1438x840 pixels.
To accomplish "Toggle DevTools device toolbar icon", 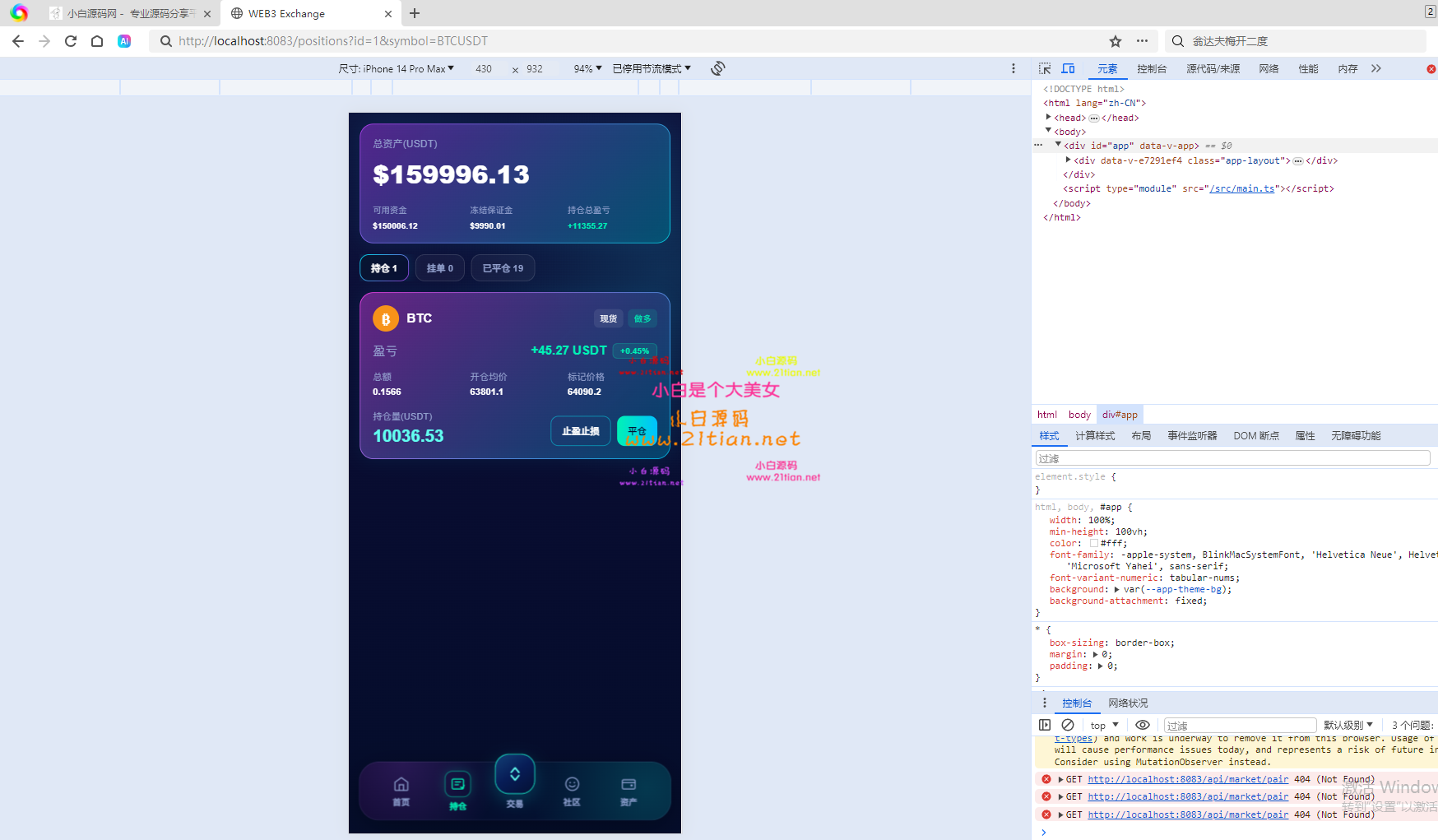I will point(1068,68).
